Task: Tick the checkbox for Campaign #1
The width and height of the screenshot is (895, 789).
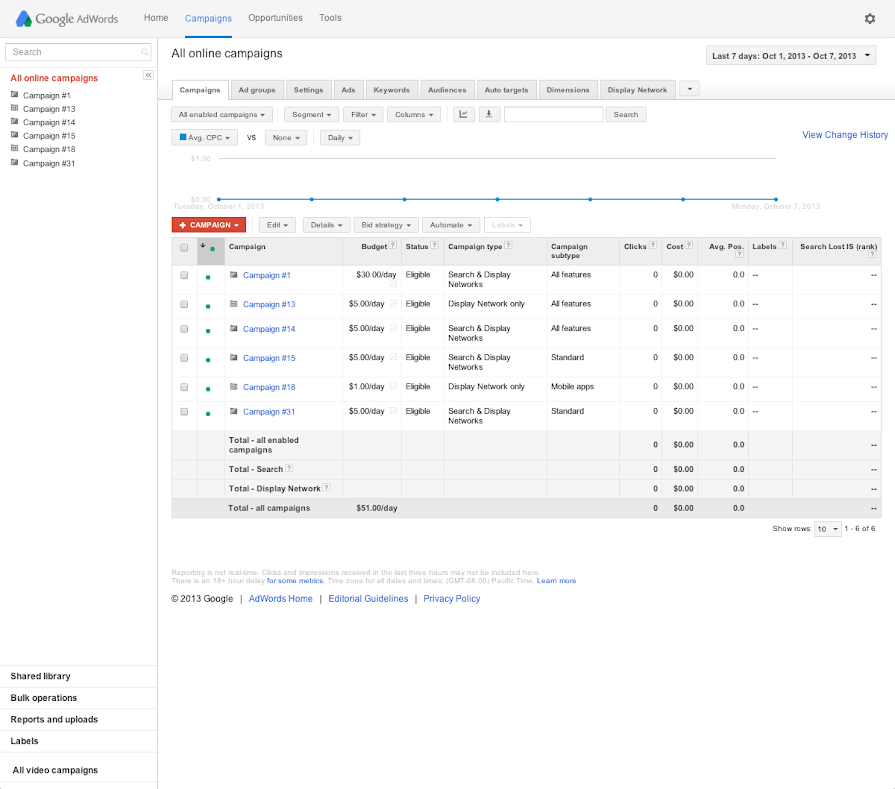Action: (x=184, y=275)
